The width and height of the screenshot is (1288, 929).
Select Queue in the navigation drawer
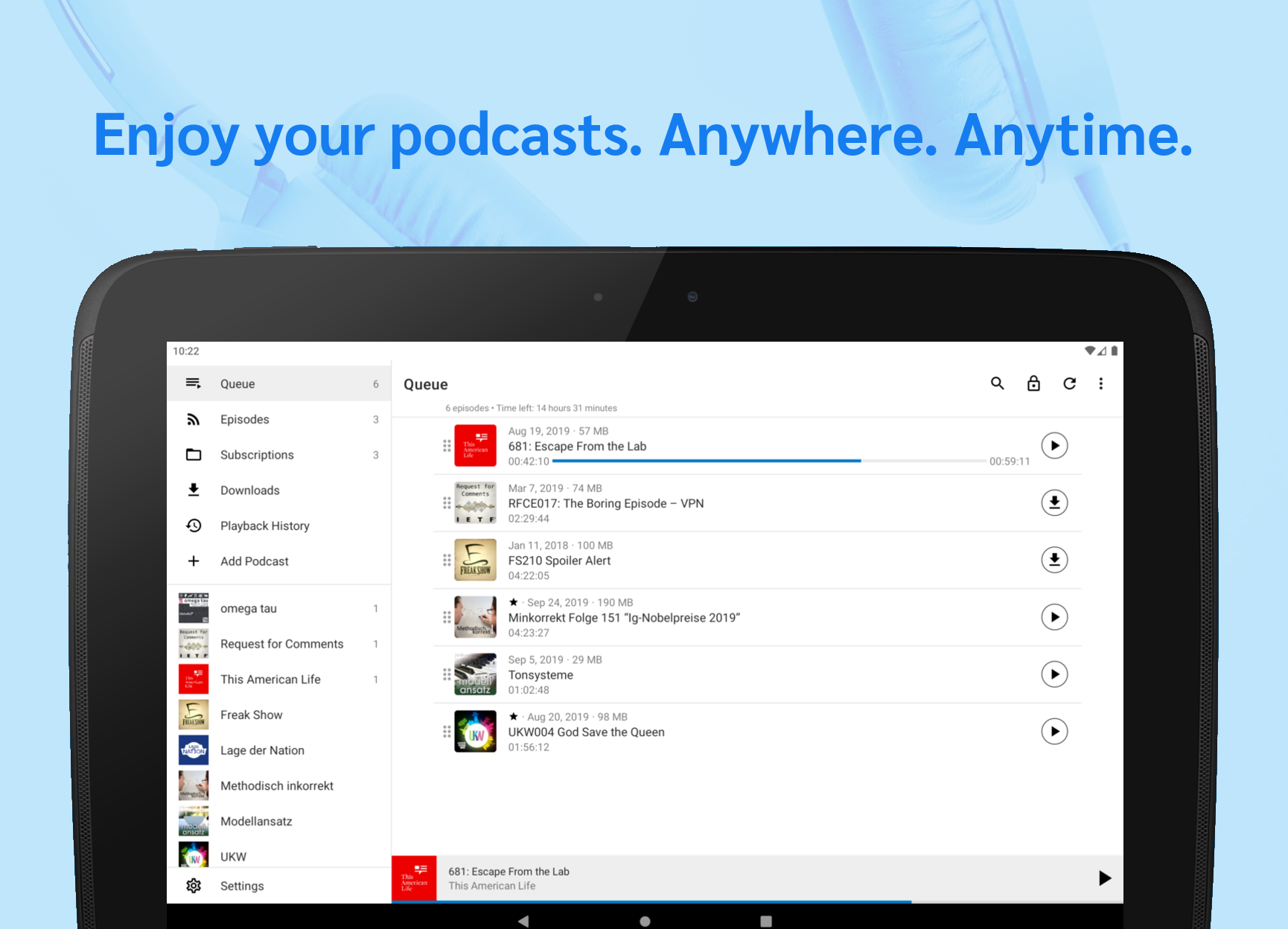coord(237,383)
